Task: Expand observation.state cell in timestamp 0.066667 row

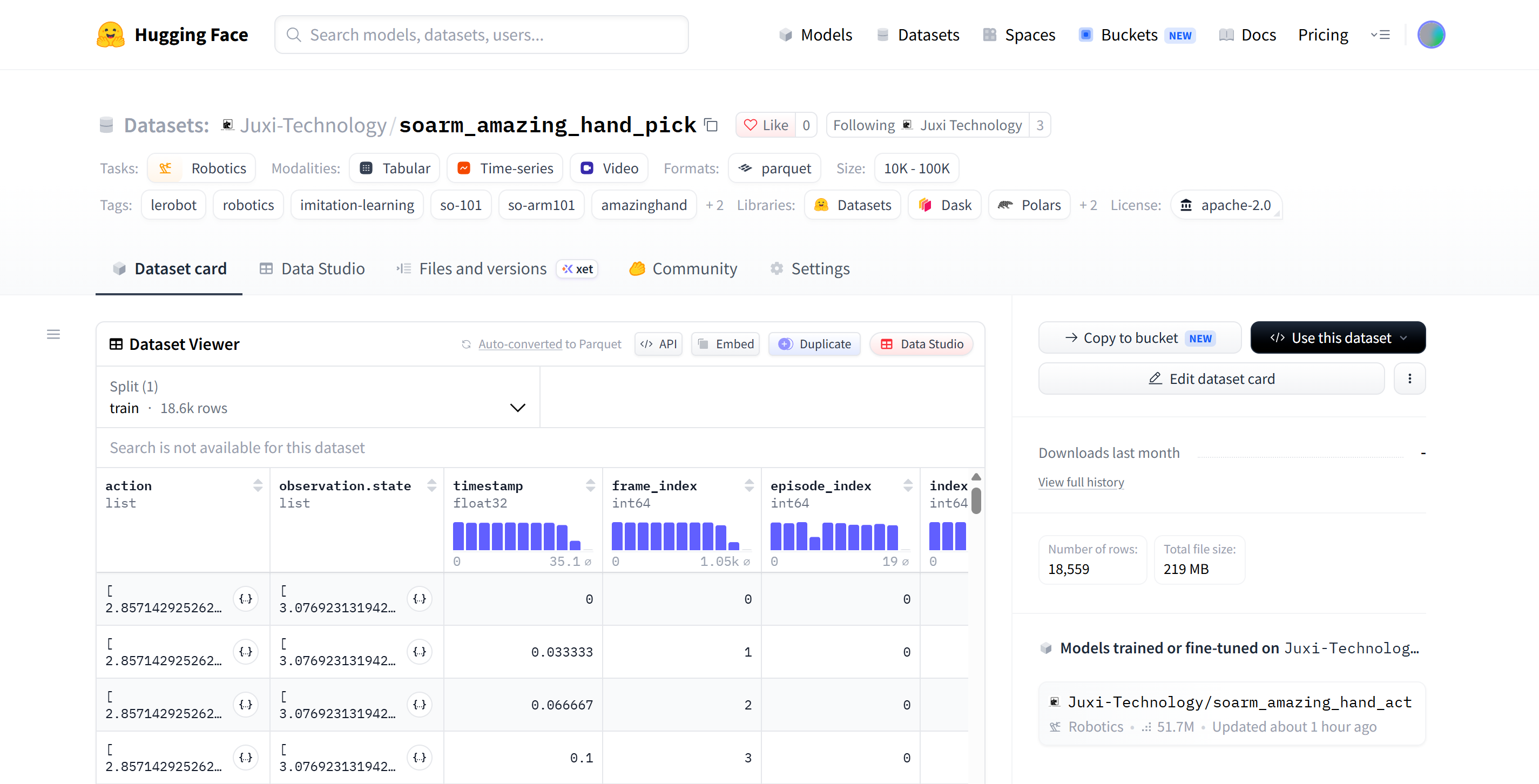Action: pos(420,705)
